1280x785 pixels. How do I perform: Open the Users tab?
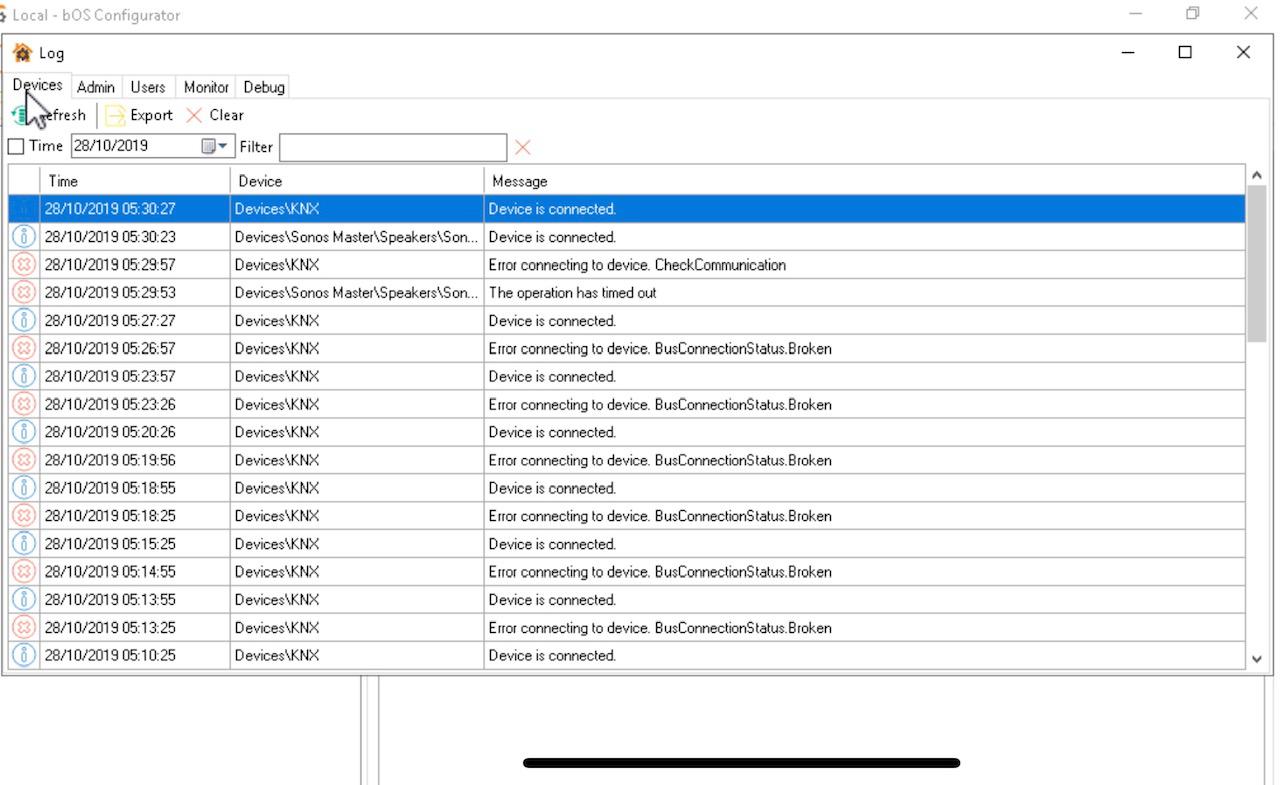click(148, 87)
